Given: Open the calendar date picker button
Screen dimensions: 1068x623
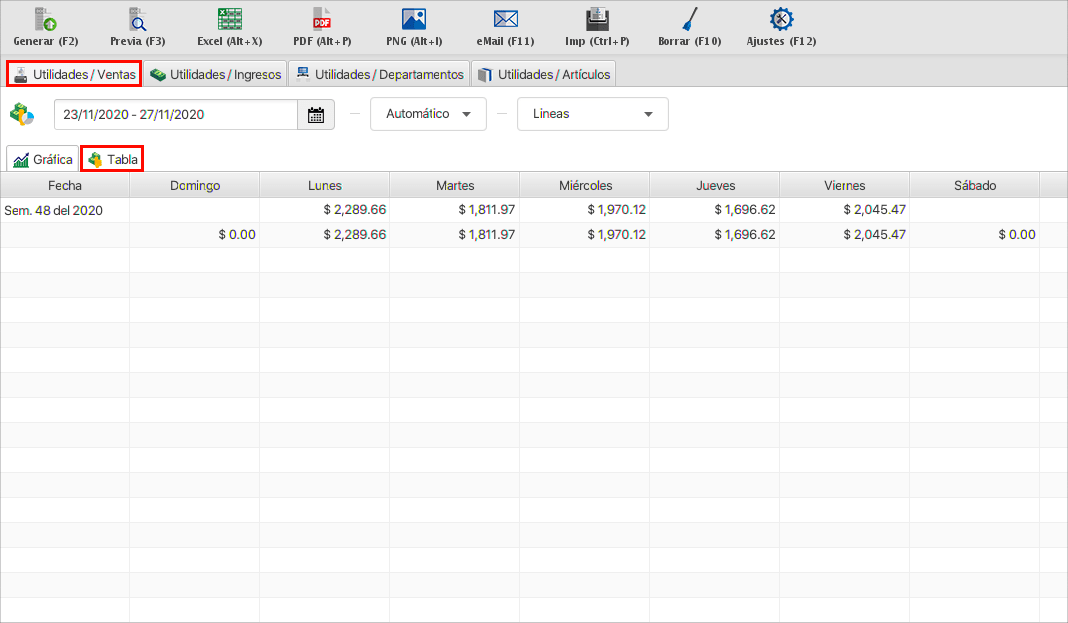Looking at the screenshot, I should click(x=316, y=115).
